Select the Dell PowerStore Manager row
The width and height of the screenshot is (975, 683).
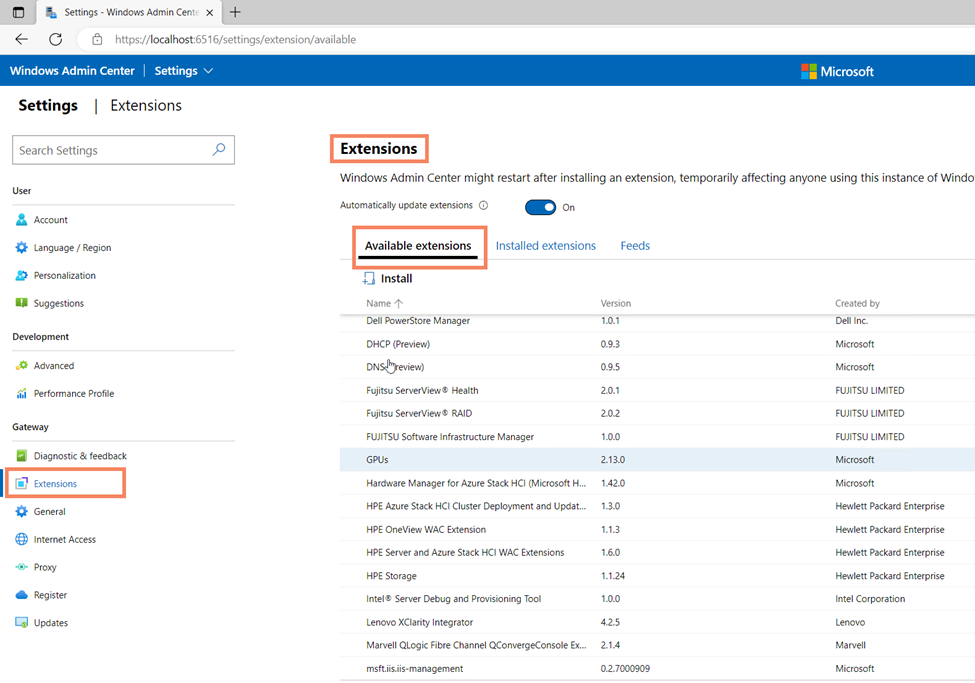(x=657, y=321)
